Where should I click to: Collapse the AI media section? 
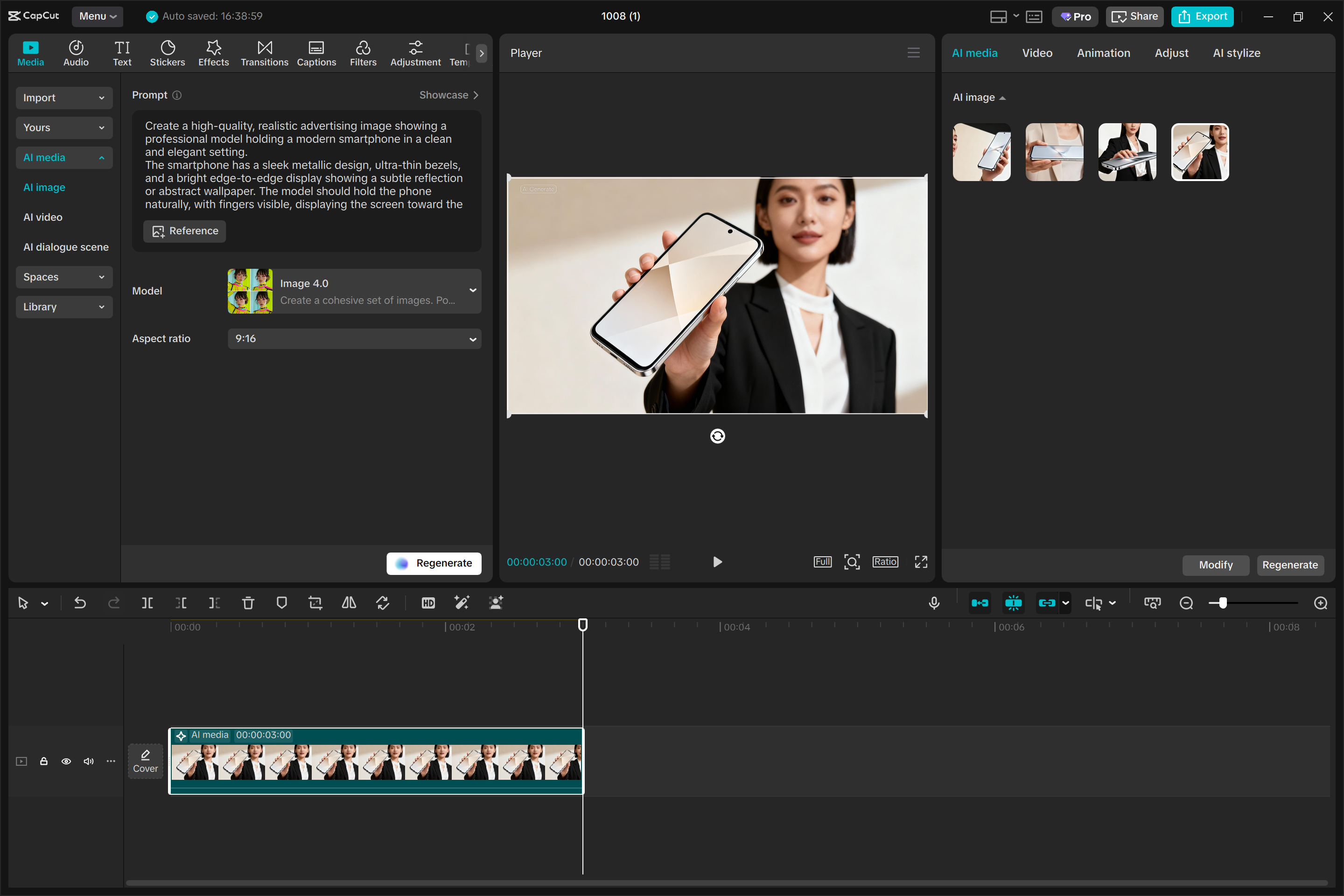[x=64, y=157]
